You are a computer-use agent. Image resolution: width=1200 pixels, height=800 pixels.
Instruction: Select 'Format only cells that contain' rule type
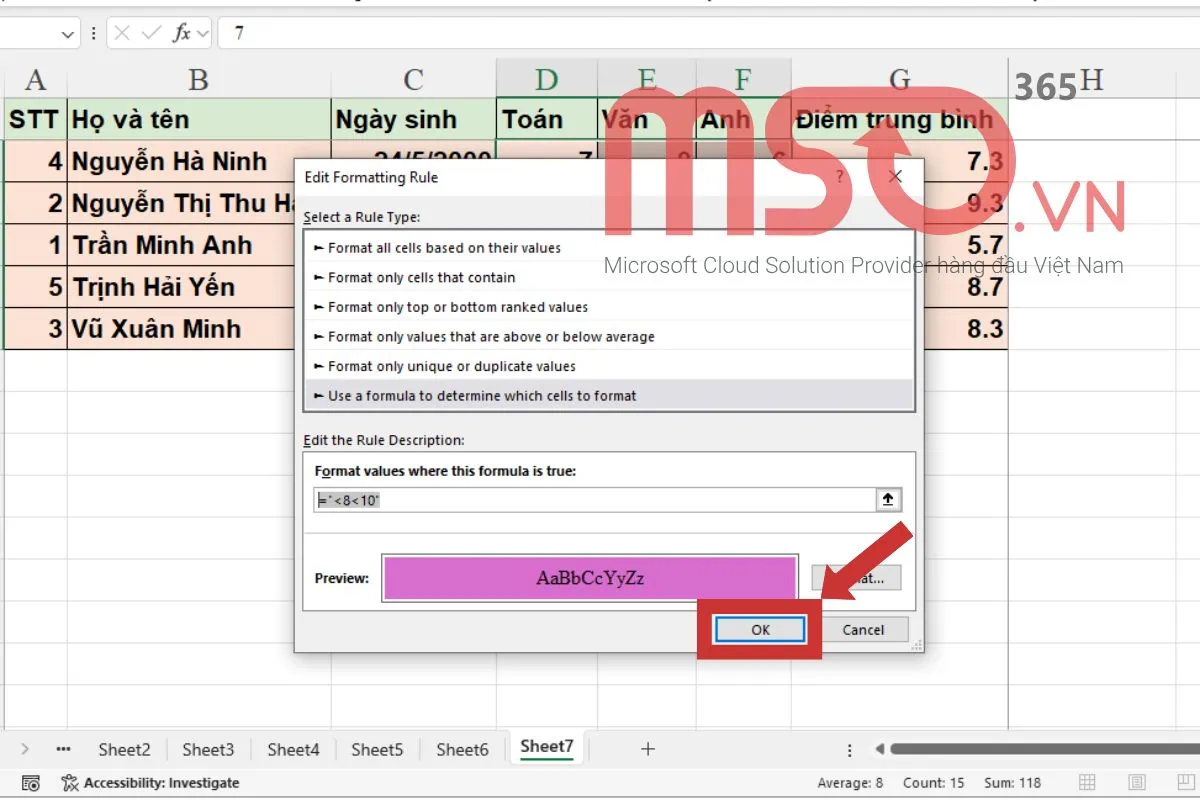(422, 277)
